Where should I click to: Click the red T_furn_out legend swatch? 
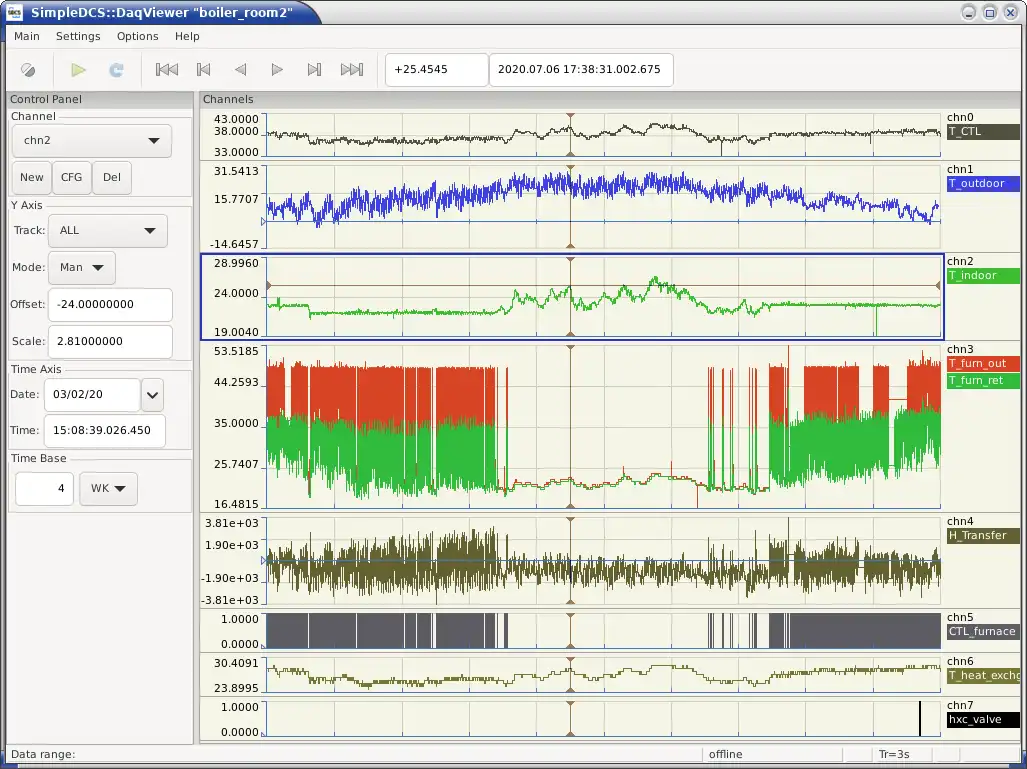tap(982, 363)
